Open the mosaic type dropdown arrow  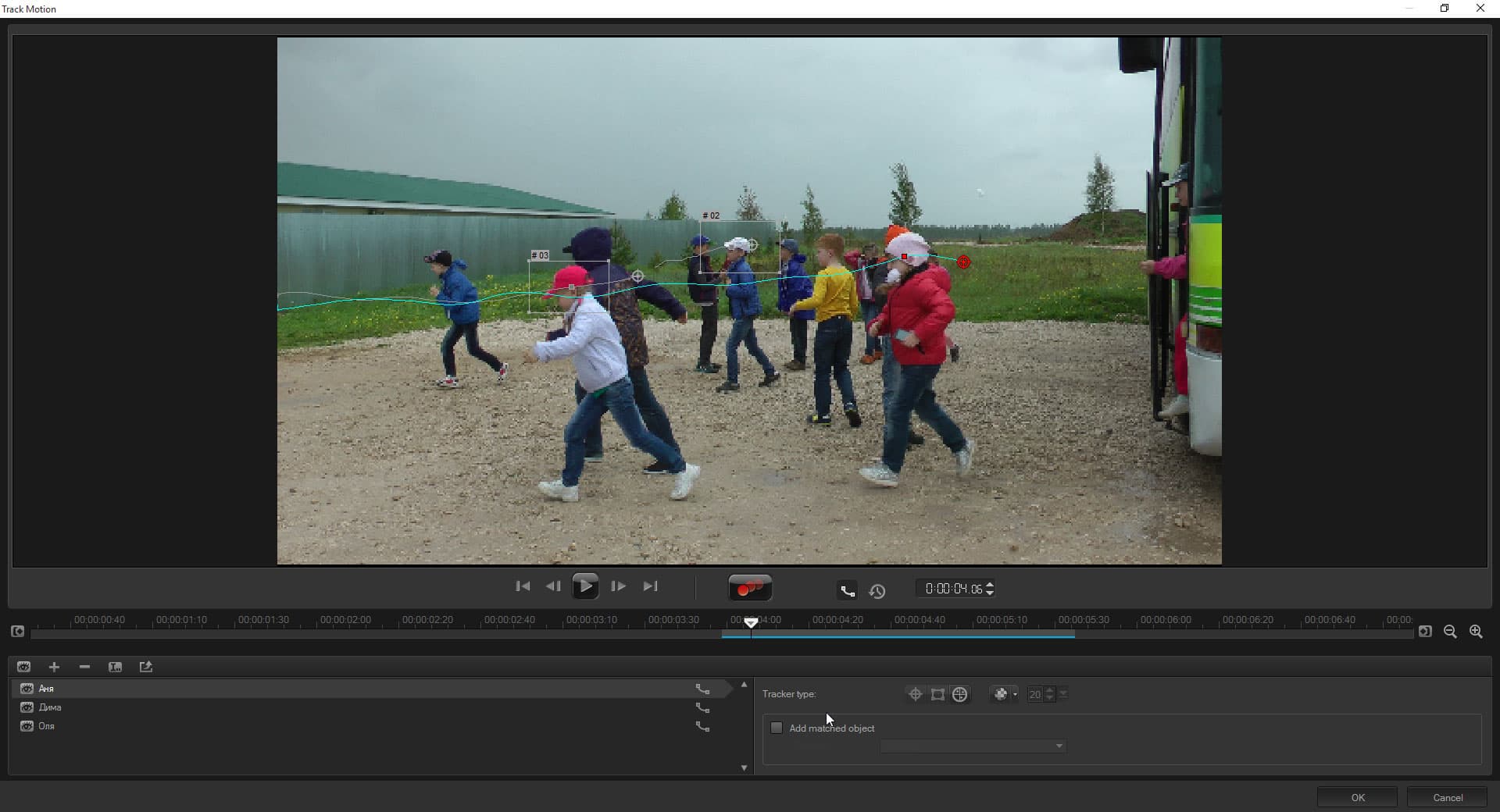pos(1015,694)
